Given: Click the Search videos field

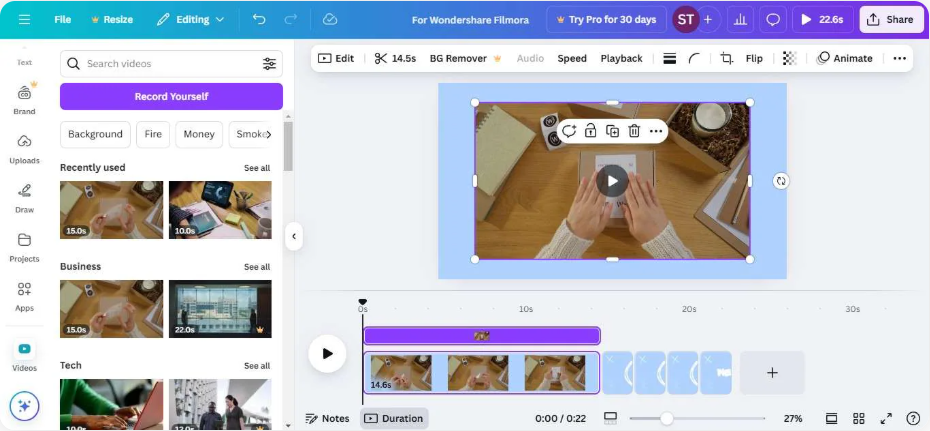Looking at the screenshot, I should pyautogui.click(x=171, y=63).
